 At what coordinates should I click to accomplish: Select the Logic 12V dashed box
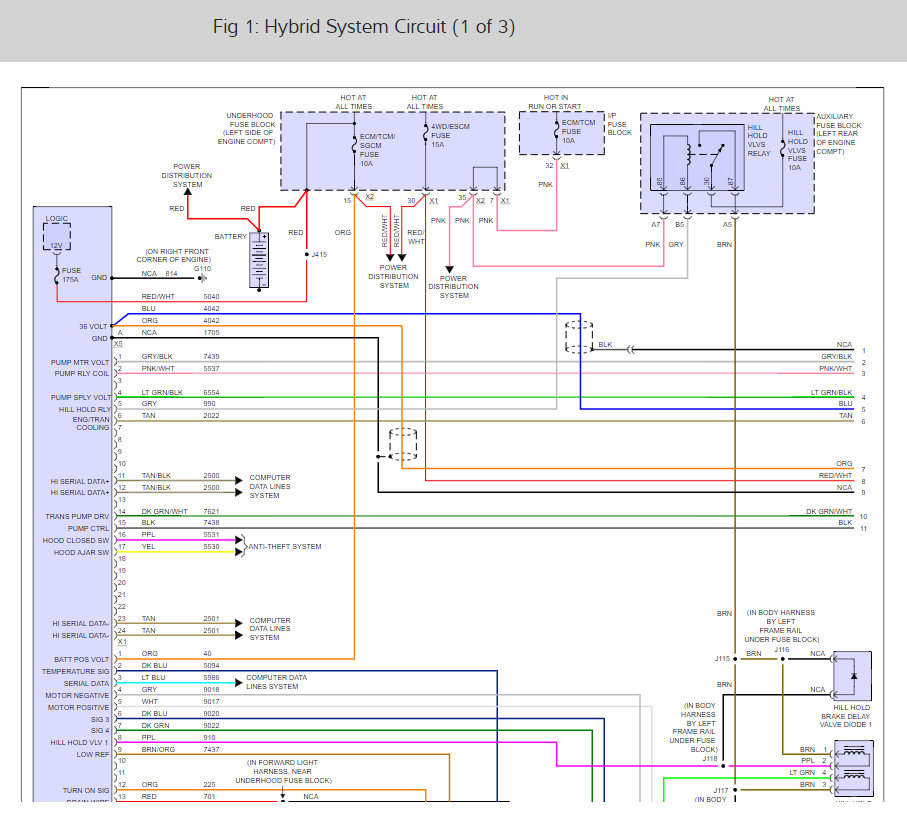[57, 237]
